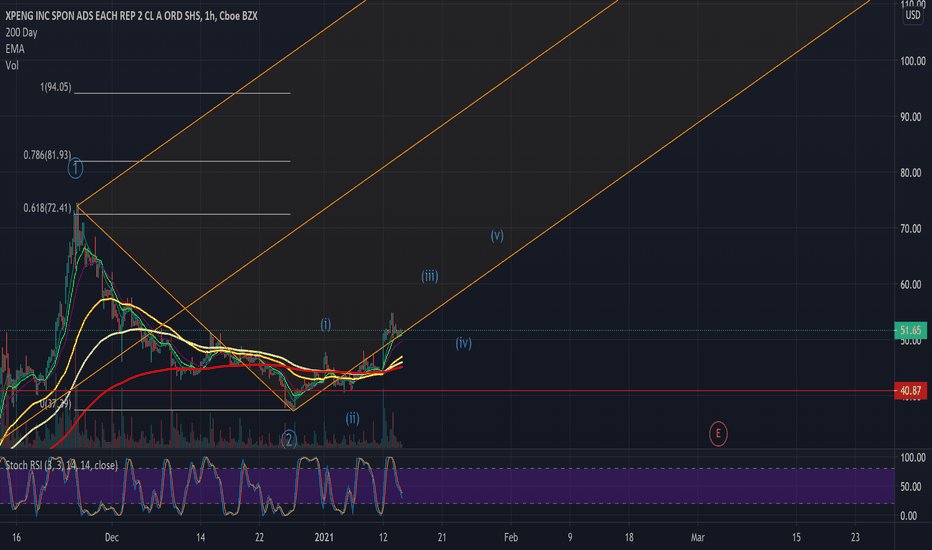Click the 22 date on time axis
Screen dimensions: 932x550
tap(259, 538)
